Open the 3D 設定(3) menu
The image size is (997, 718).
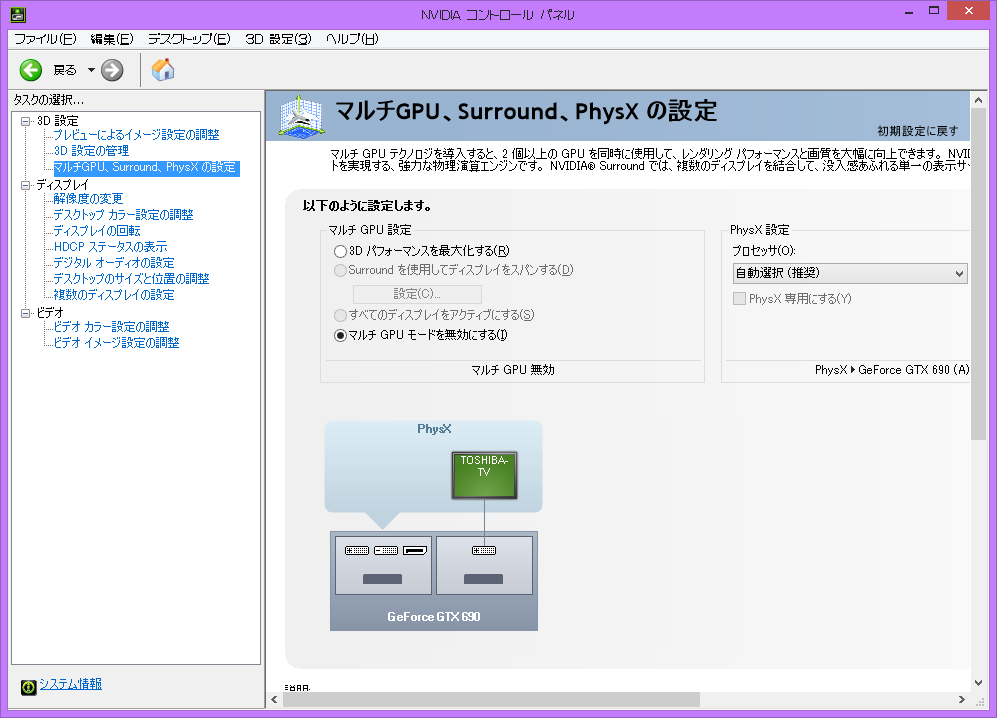[x=278, y=39]
